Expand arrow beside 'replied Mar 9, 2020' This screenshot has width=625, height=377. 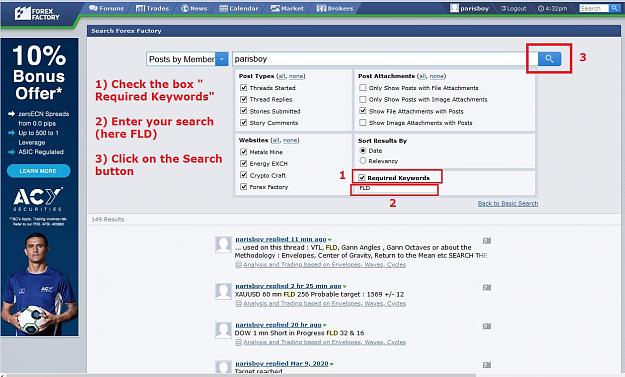click(332, 363)
